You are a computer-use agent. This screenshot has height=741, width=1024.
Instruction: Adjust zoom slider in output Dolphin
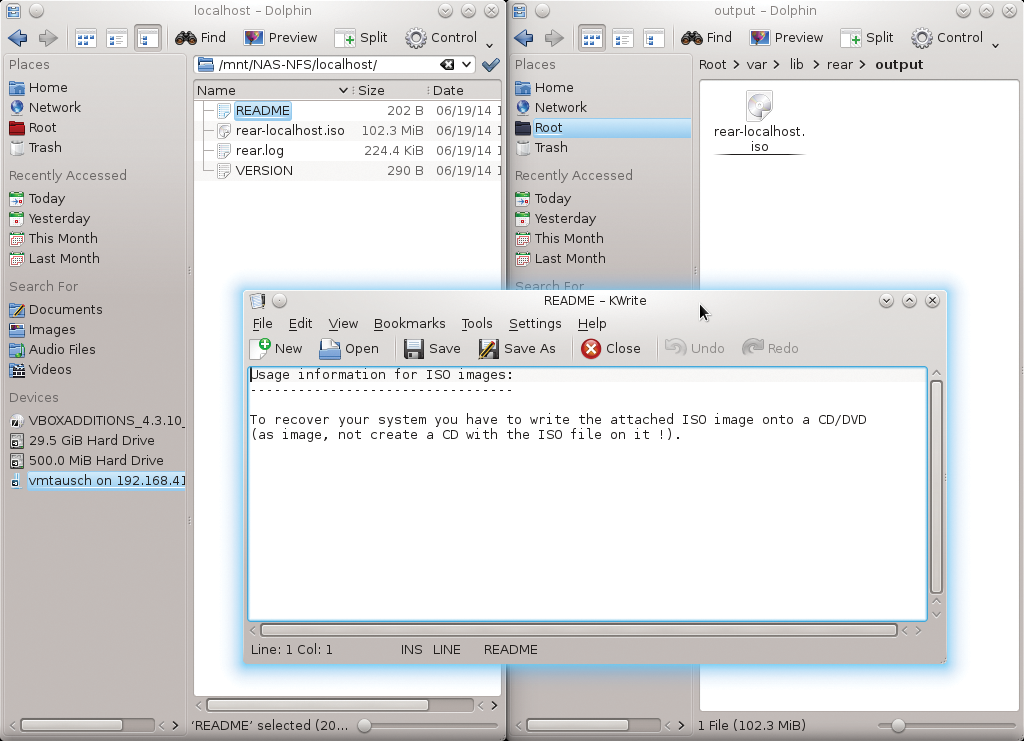click(x=899, y=725)
